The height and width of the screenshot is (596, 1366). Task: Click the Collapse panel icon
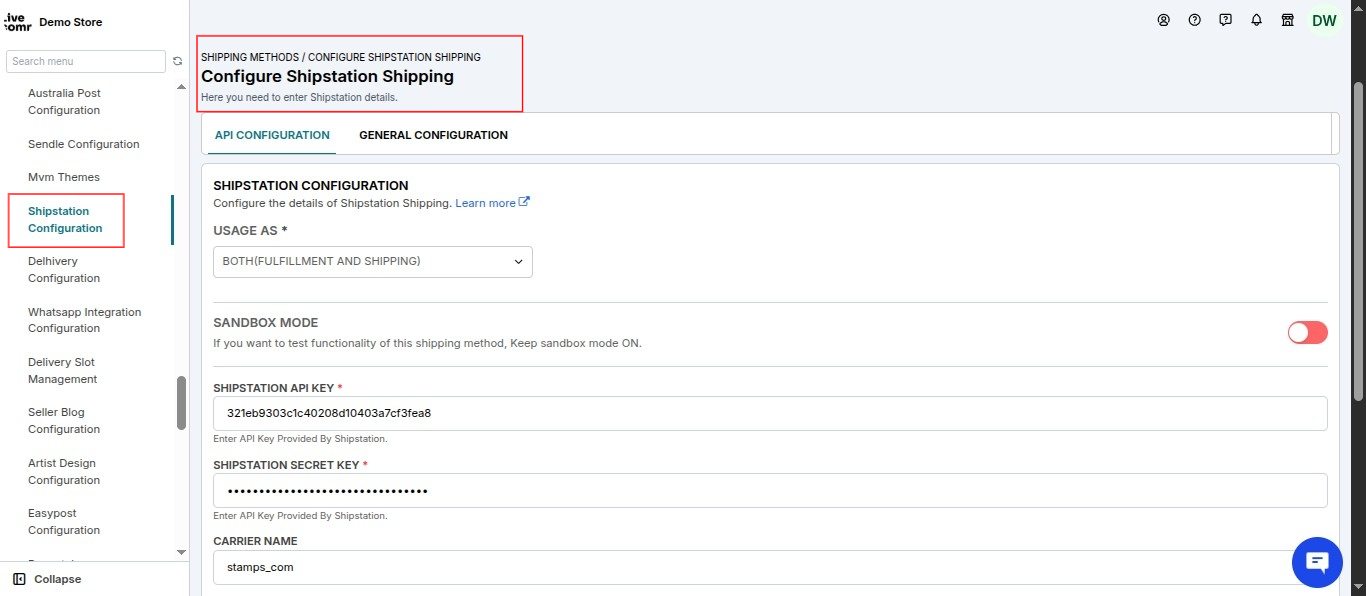(x=19, y=579)
